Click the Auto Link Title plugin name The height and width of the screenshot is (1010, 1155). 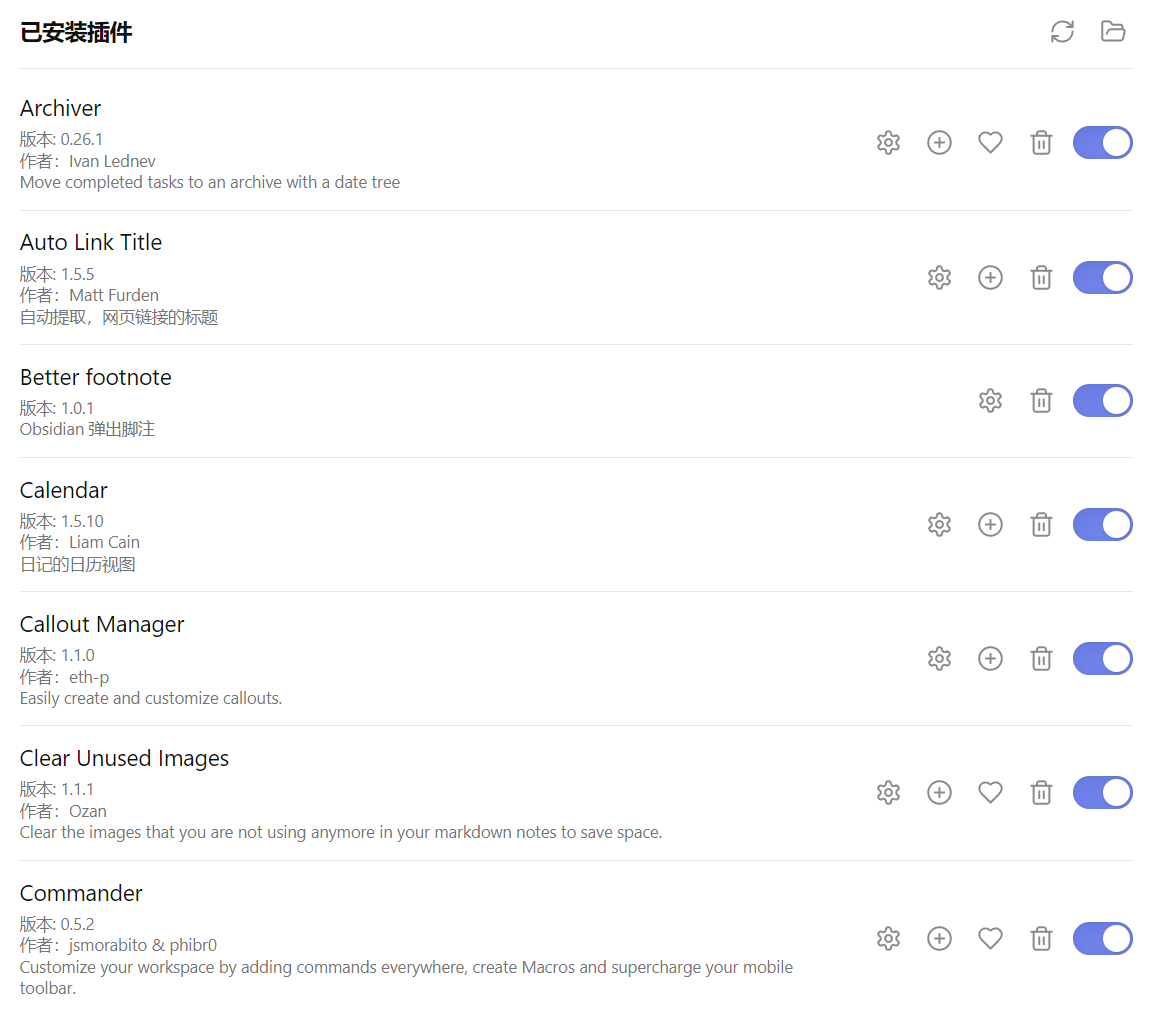(x=91, y=242)
